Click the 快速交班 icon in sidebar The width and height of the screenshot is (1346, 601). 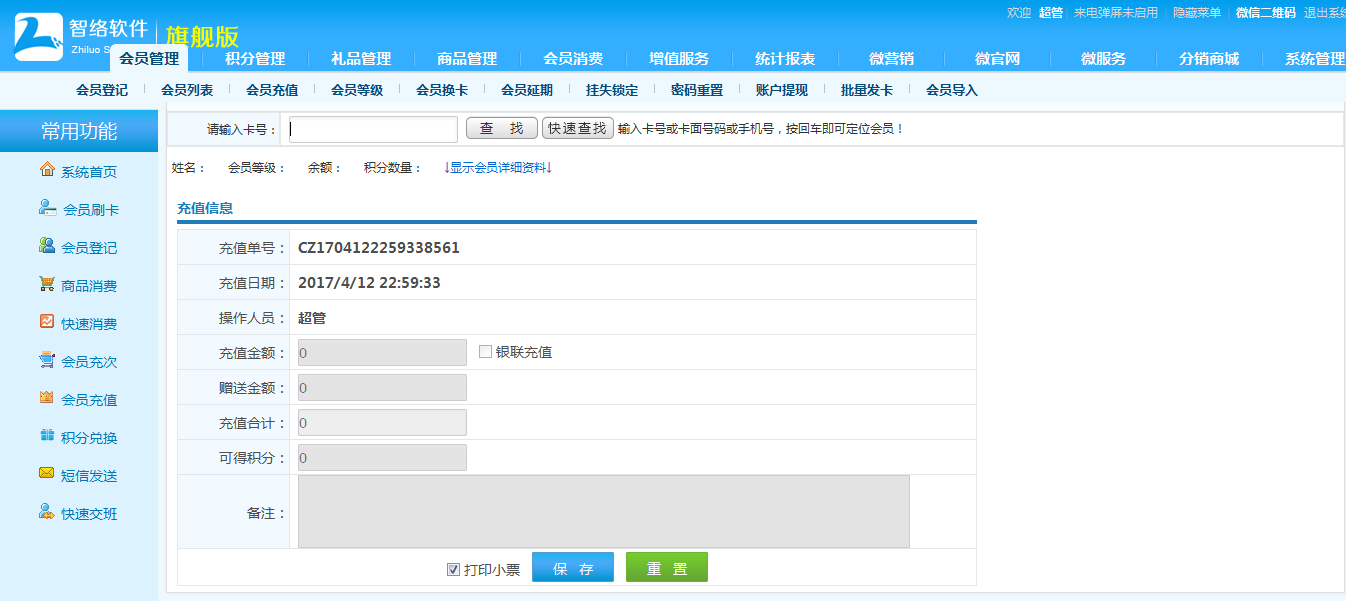(47, 512)
